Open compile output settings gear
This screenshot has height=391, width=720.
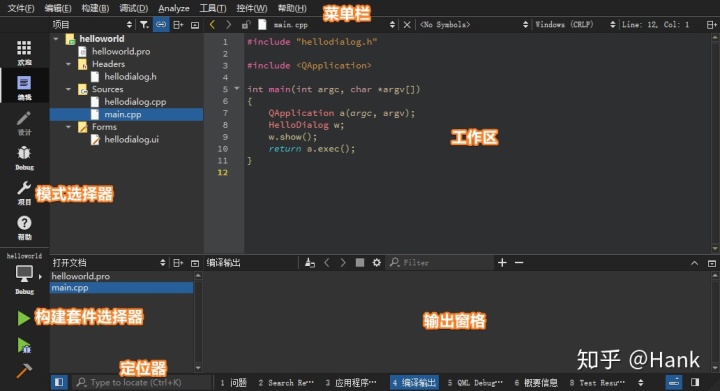click(x=377, y=263)
